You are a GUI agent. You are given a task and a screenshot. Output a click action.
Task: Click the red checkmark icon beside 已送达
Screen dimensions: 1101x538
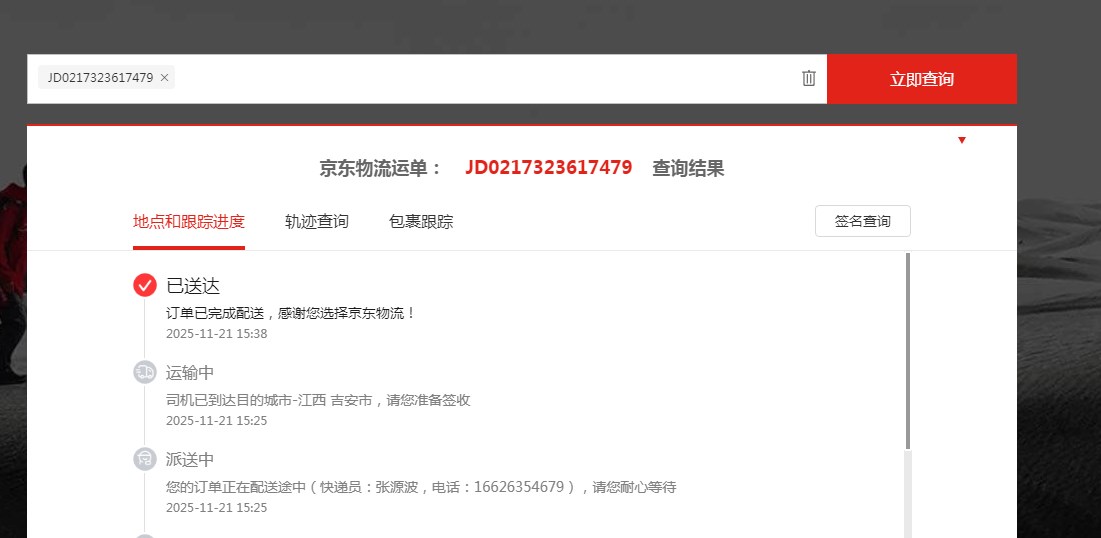click(x=145, y=285)
